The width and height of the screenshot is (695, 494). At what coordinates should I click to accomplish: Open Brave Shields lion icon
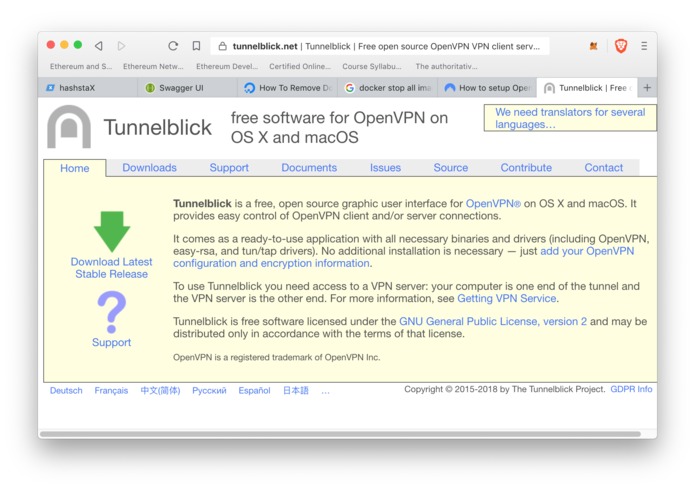621,46
